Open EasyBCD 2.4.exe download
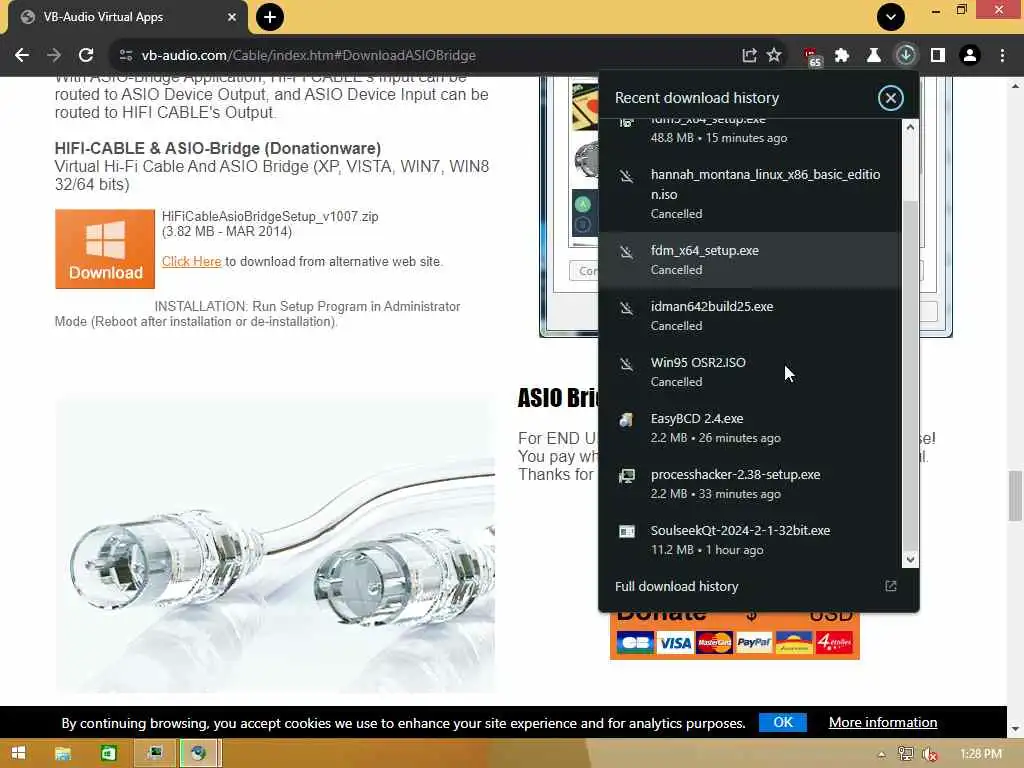Viewport: 1024px width, 768px height. [750, 428]
